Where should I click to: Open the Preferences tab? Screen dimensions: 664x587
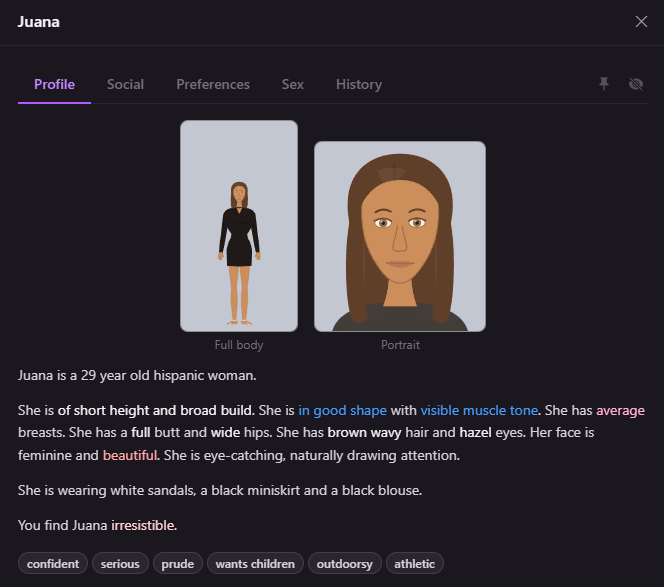(x=213, y=84)
